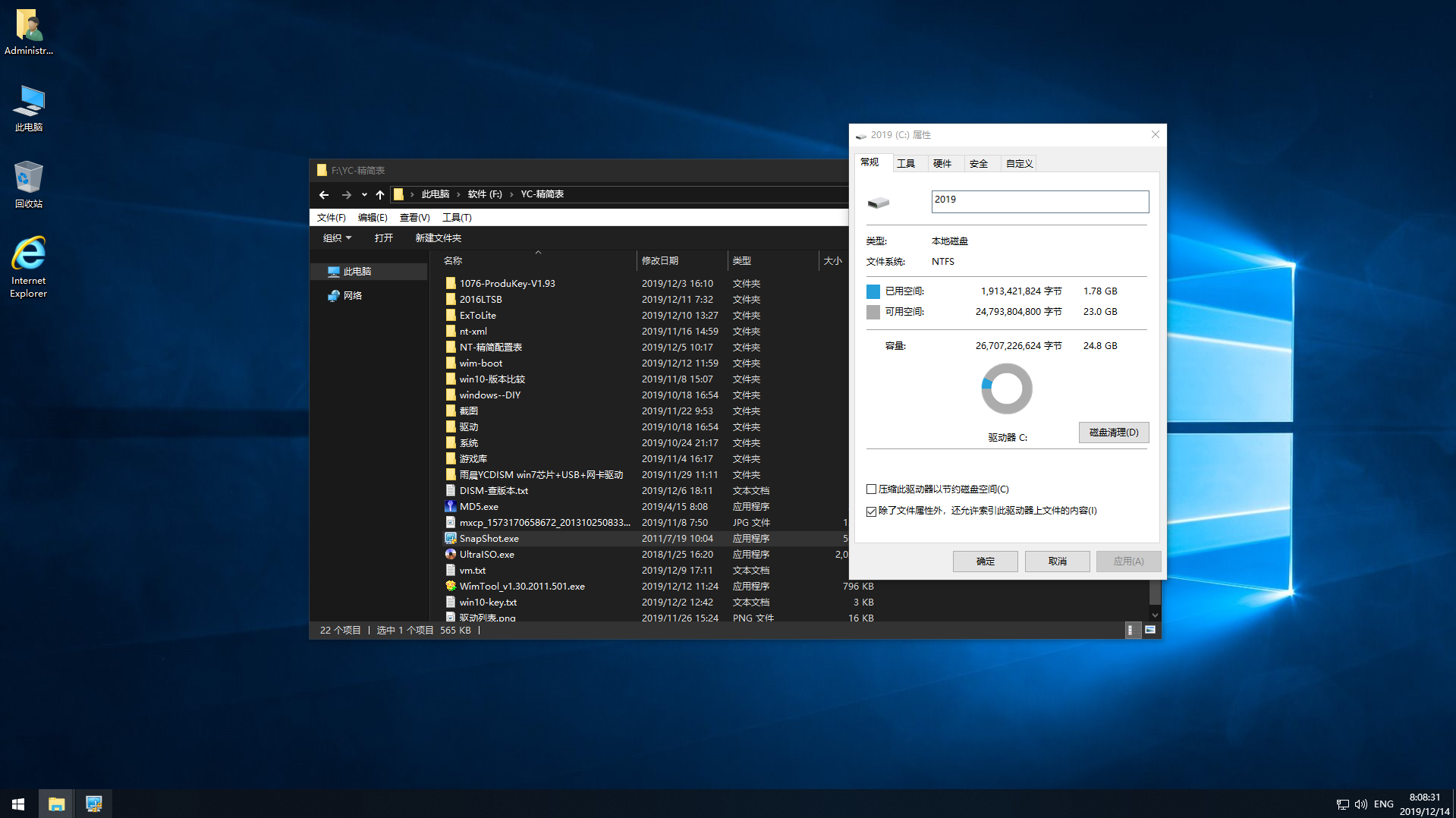Click the drive icon in properties dialog
The height and width of the screenshot is (818, 1456).
click(x=879, y=203)
